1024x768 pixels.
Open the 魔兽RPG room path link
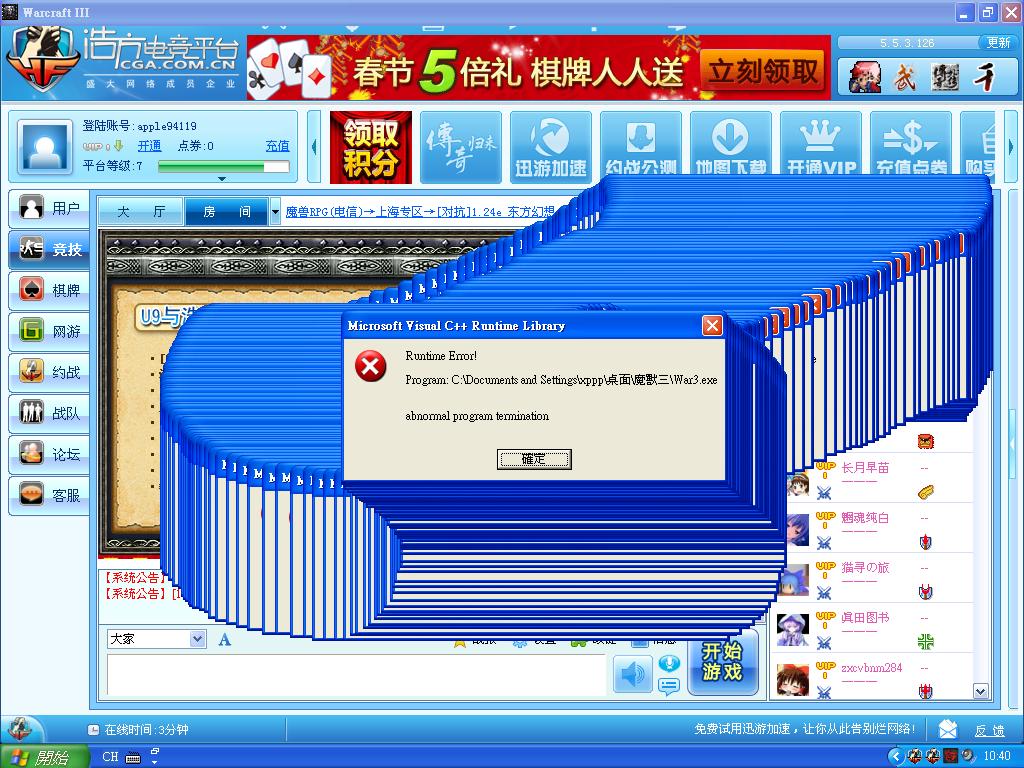420,212
